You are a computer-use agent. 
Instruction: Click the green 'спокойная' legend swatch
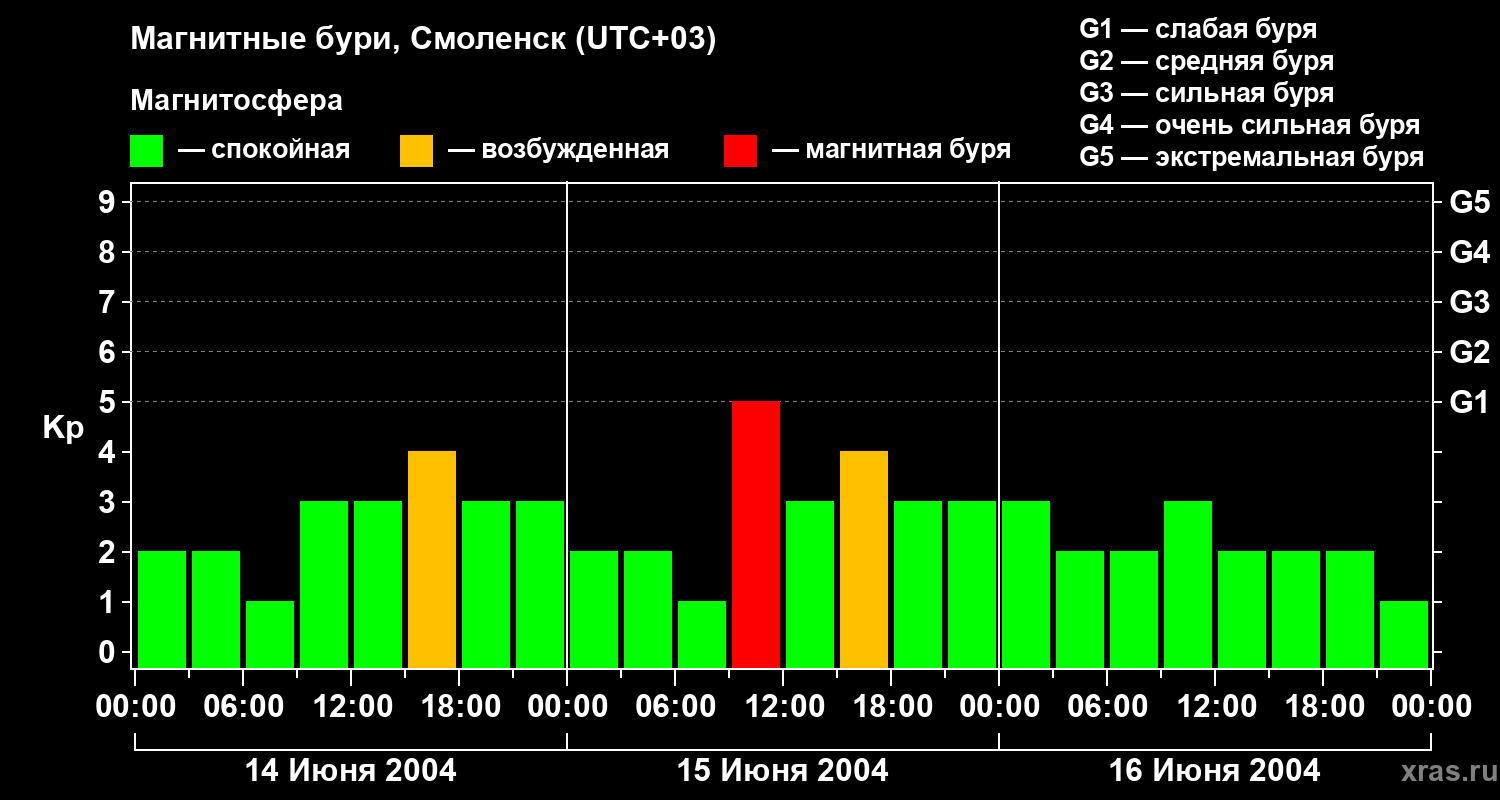tap(146, 151)
